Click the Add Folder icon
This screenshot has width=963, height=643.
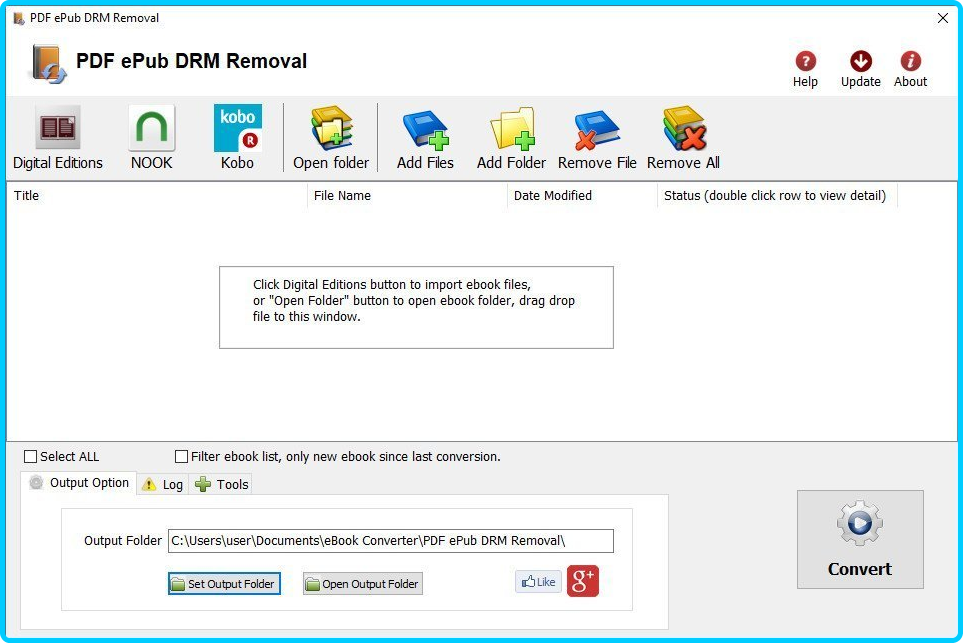tap(512, 129)
